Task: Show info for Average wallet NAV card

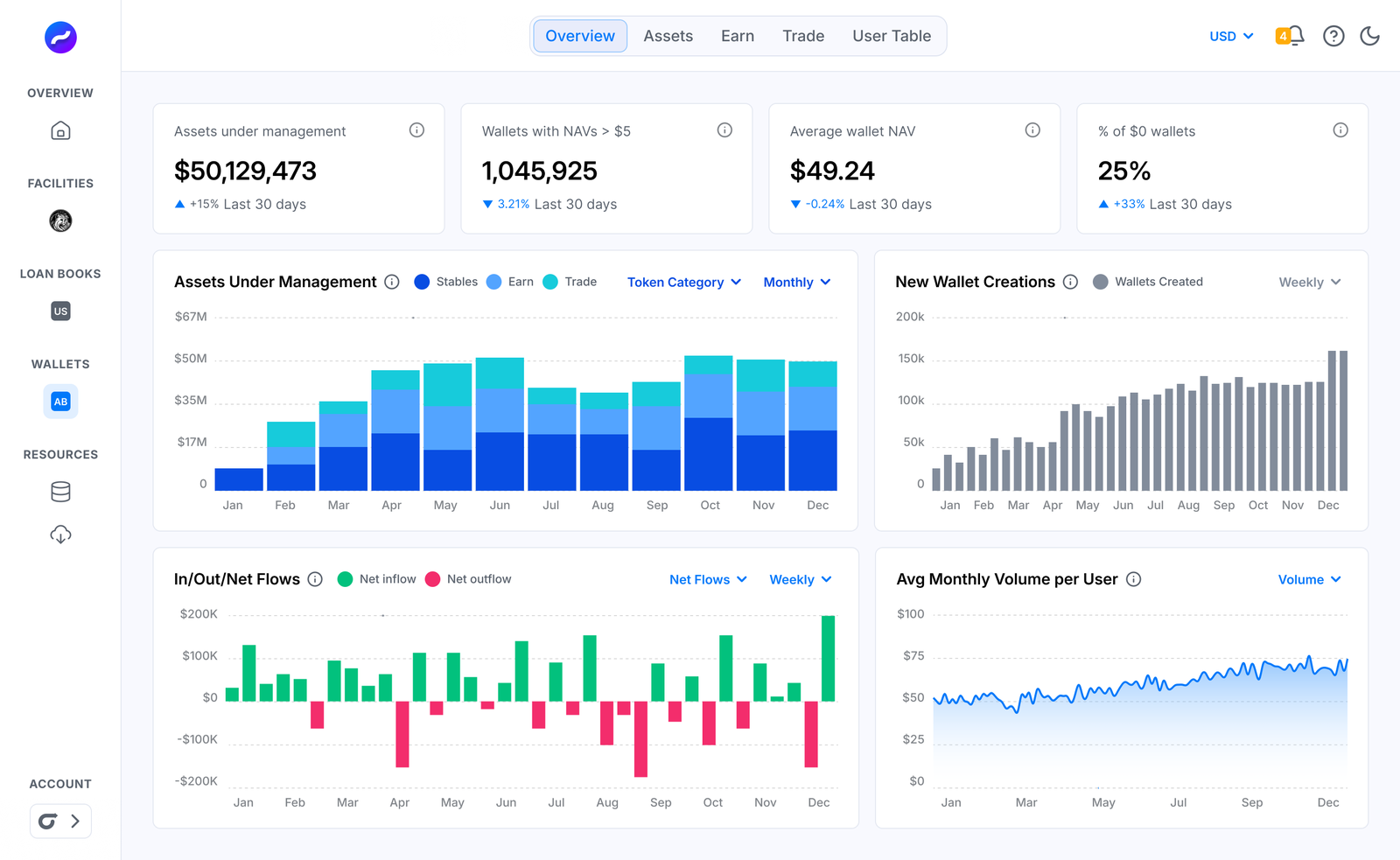Action: (x=1032, y=130)
